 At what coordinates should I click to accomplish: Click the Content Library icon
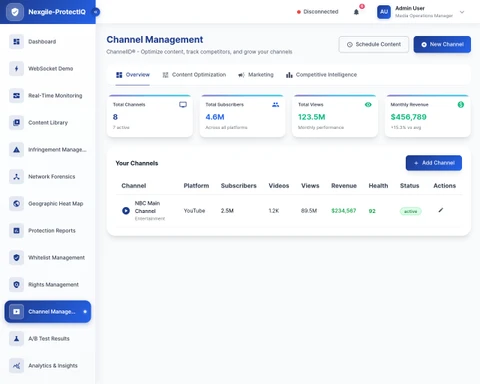(16, 123)
